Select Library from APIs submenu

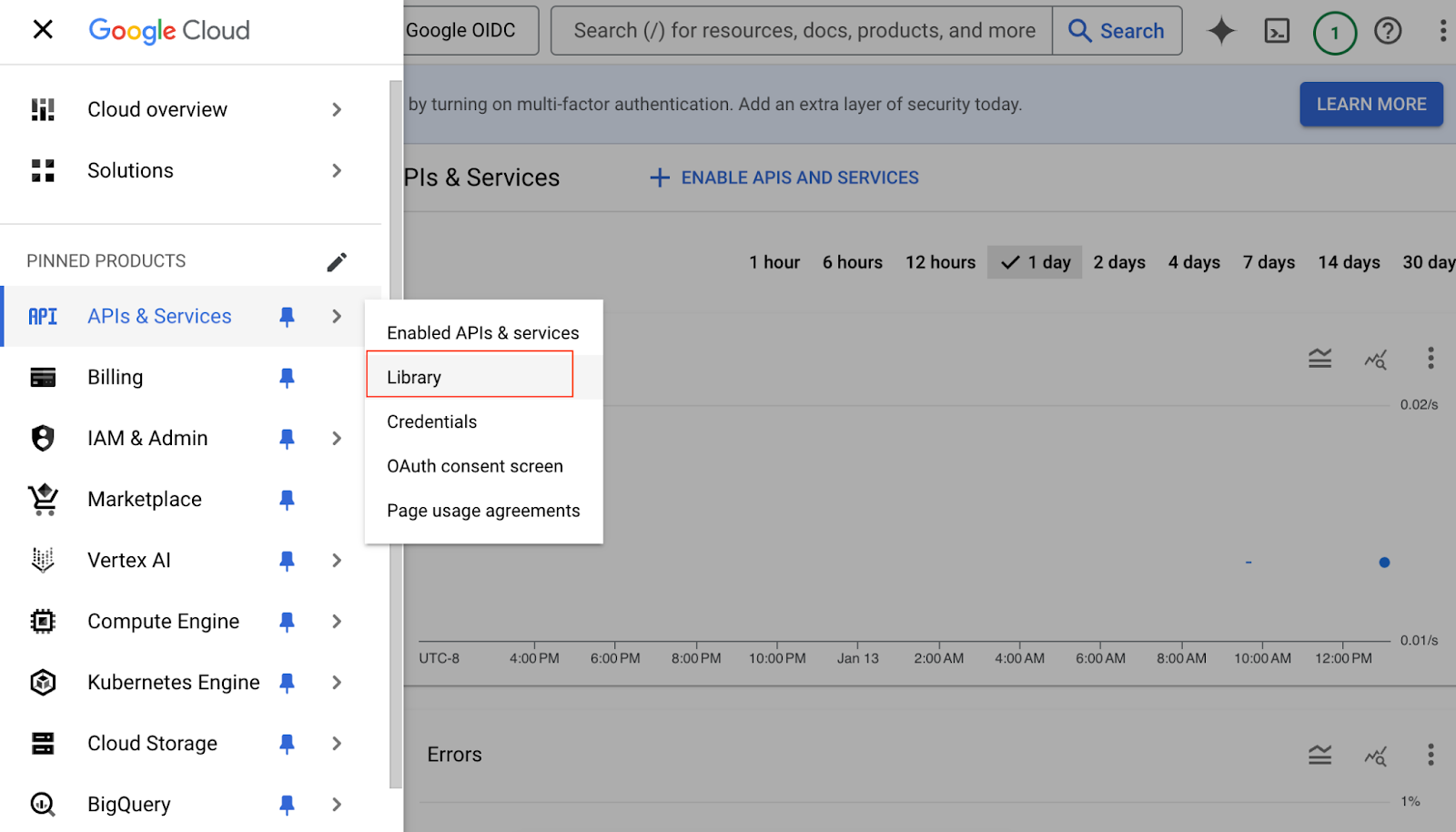[x=414, y=377]
